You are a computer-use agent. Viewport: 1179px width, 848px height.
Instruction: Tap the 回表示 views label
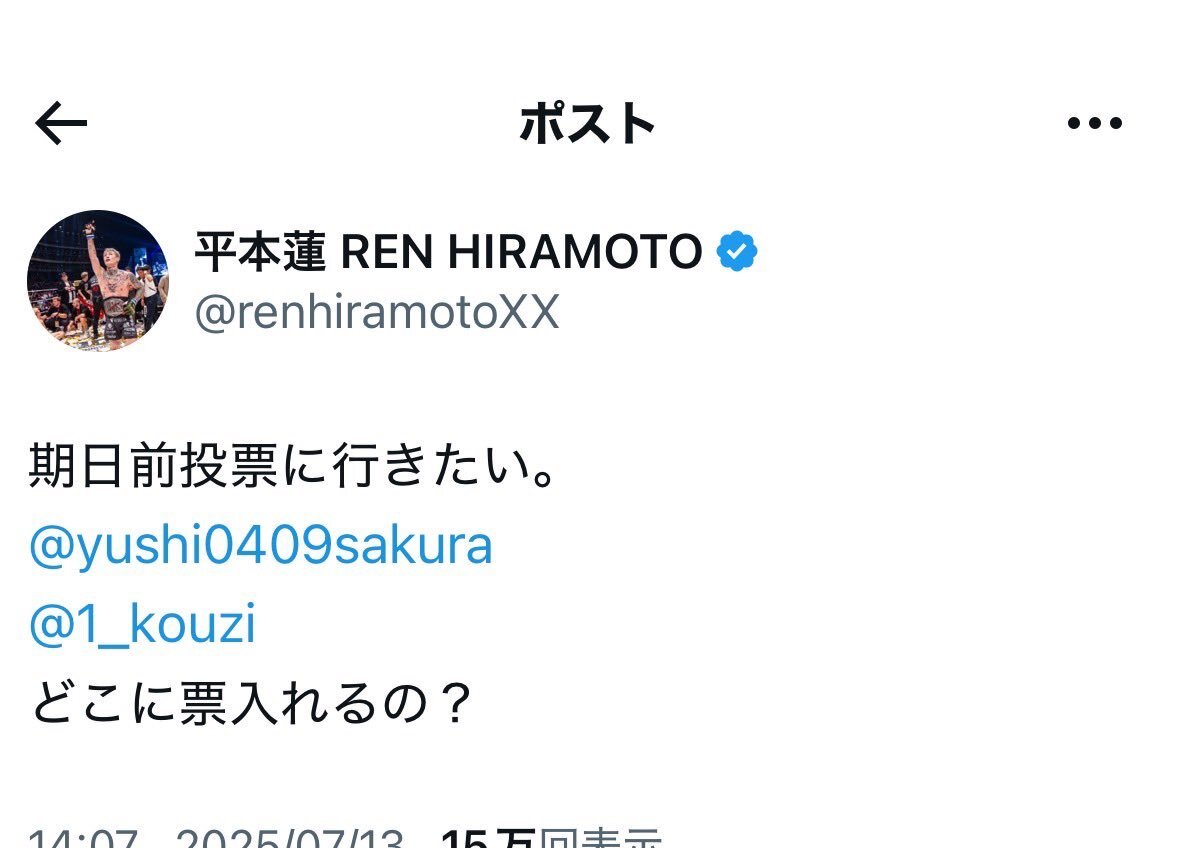(x=601, y=837)
